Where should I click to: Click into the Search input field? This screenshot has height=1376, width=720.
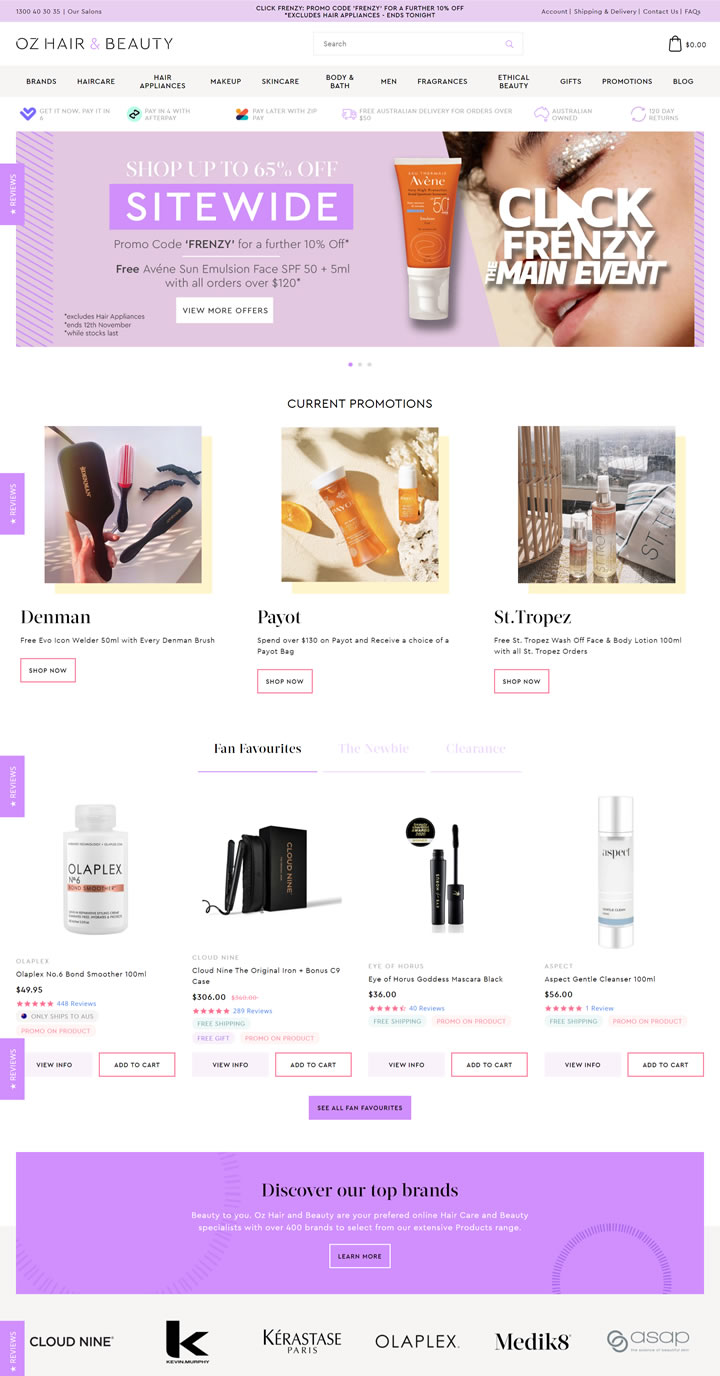[408, 44]
